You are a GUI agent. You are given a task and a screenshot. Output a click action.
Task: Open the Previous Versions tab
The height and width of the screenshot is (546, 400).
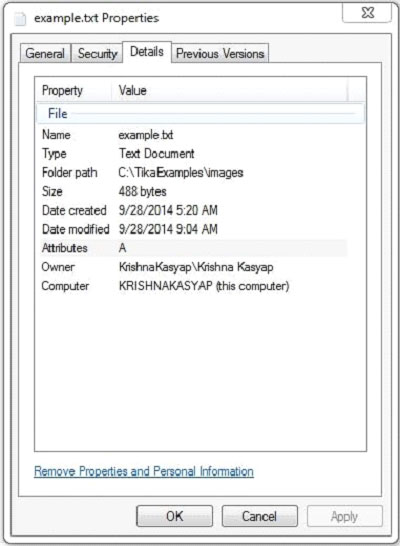220,54
